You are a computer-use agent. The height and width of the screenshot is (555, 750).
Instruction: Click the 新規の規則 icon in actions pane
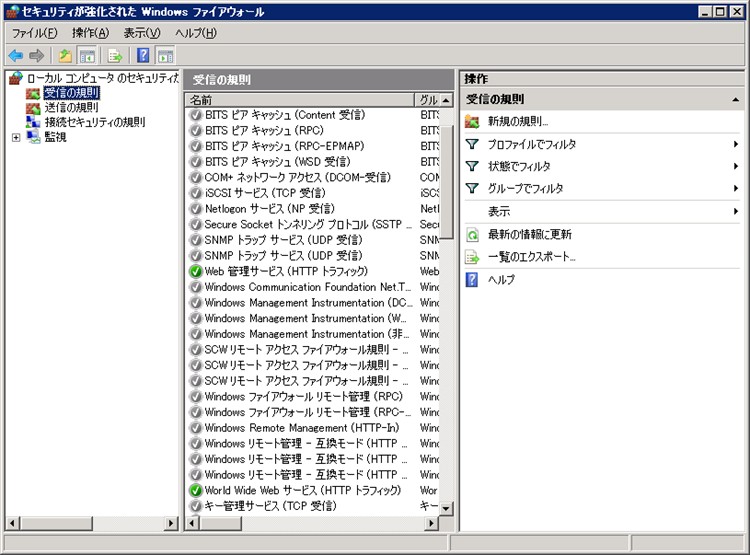click(473, 121)
